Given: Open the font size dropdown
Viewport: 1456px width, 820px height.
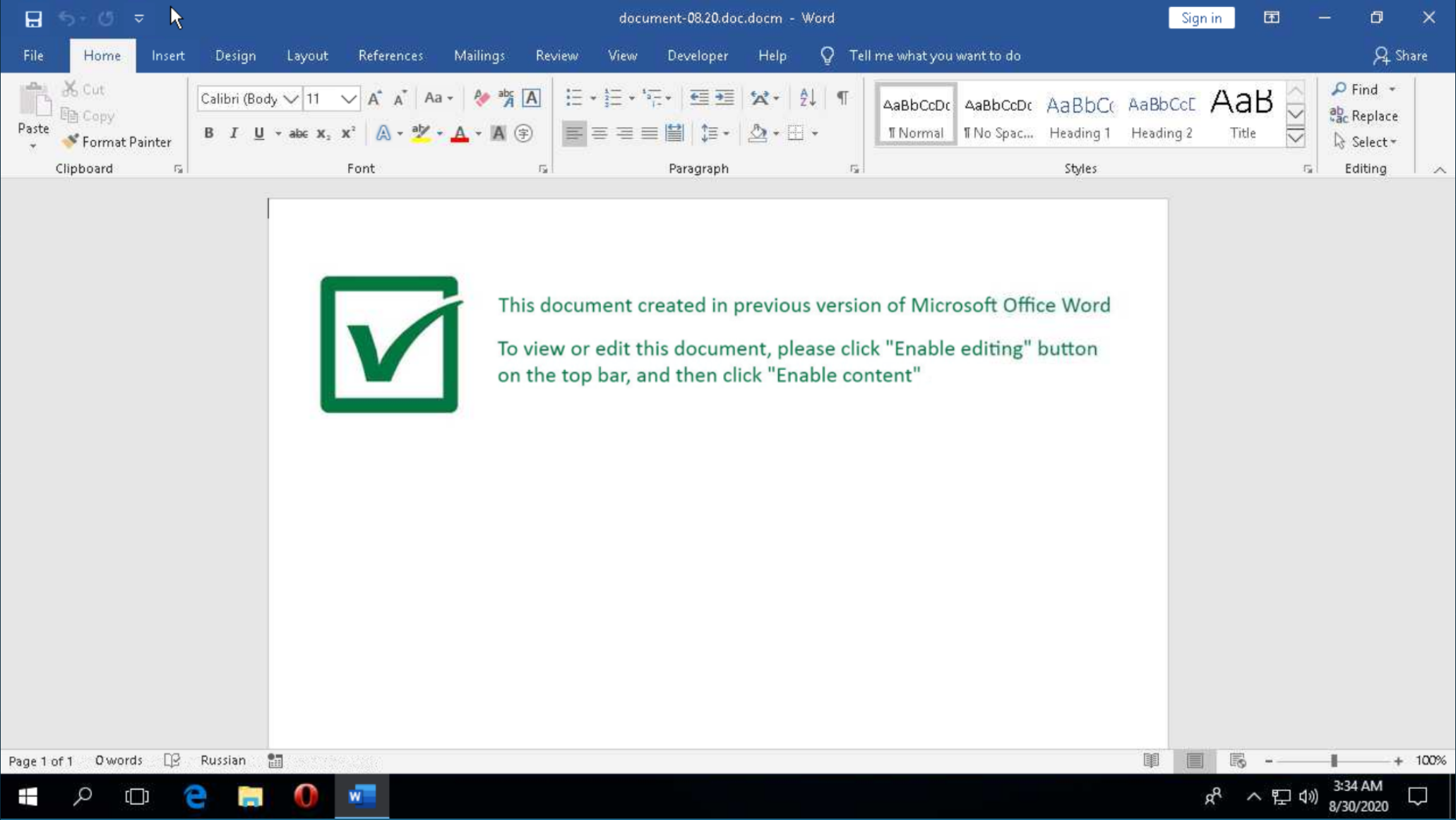Looking at the screenshot, I should pos(348,99).
